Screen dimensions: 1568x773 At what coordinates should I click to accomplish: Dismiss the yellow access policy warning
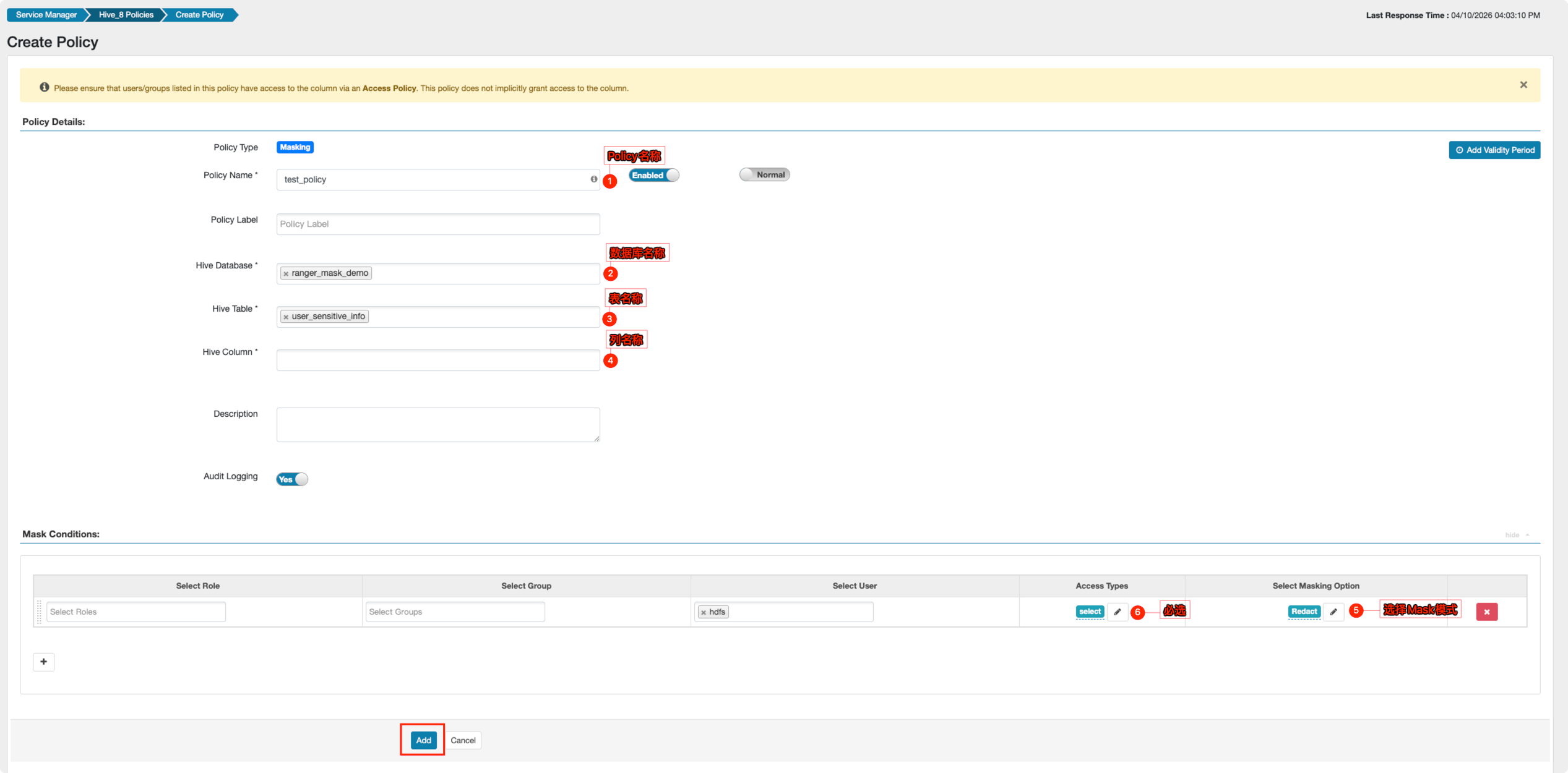point(1523,85)
